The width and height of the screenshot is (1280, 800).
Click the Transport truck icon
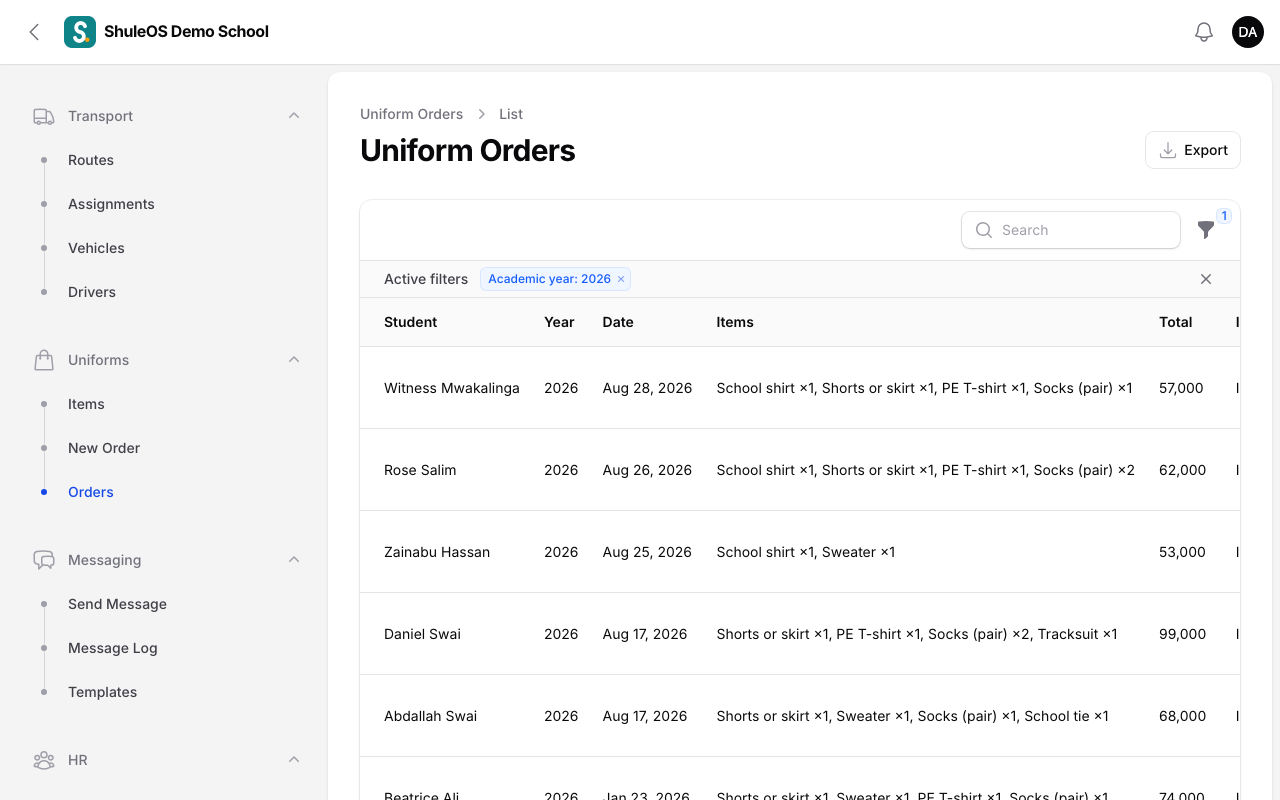click(x=44, y=116)
